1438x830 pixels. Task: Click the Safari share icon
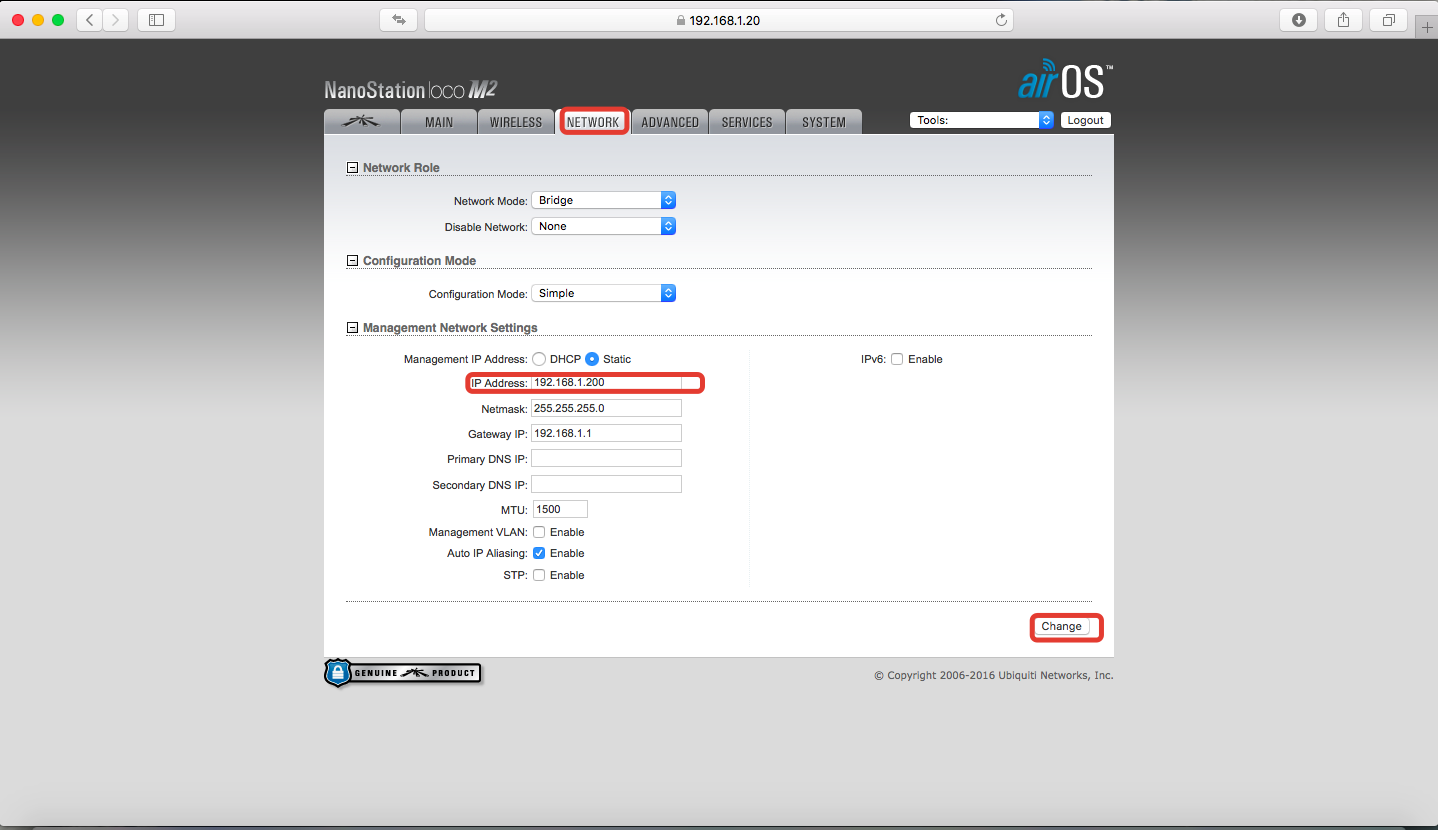[x=1343, y=20]
